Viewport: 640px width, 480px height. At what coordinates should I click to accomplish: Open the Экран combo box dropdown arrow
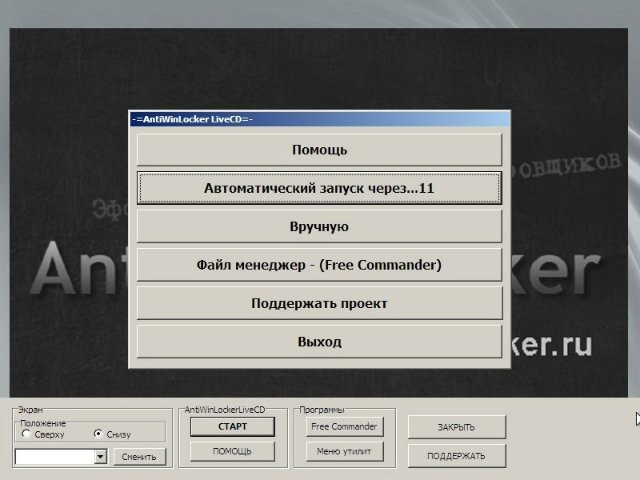tap(100, 457)
